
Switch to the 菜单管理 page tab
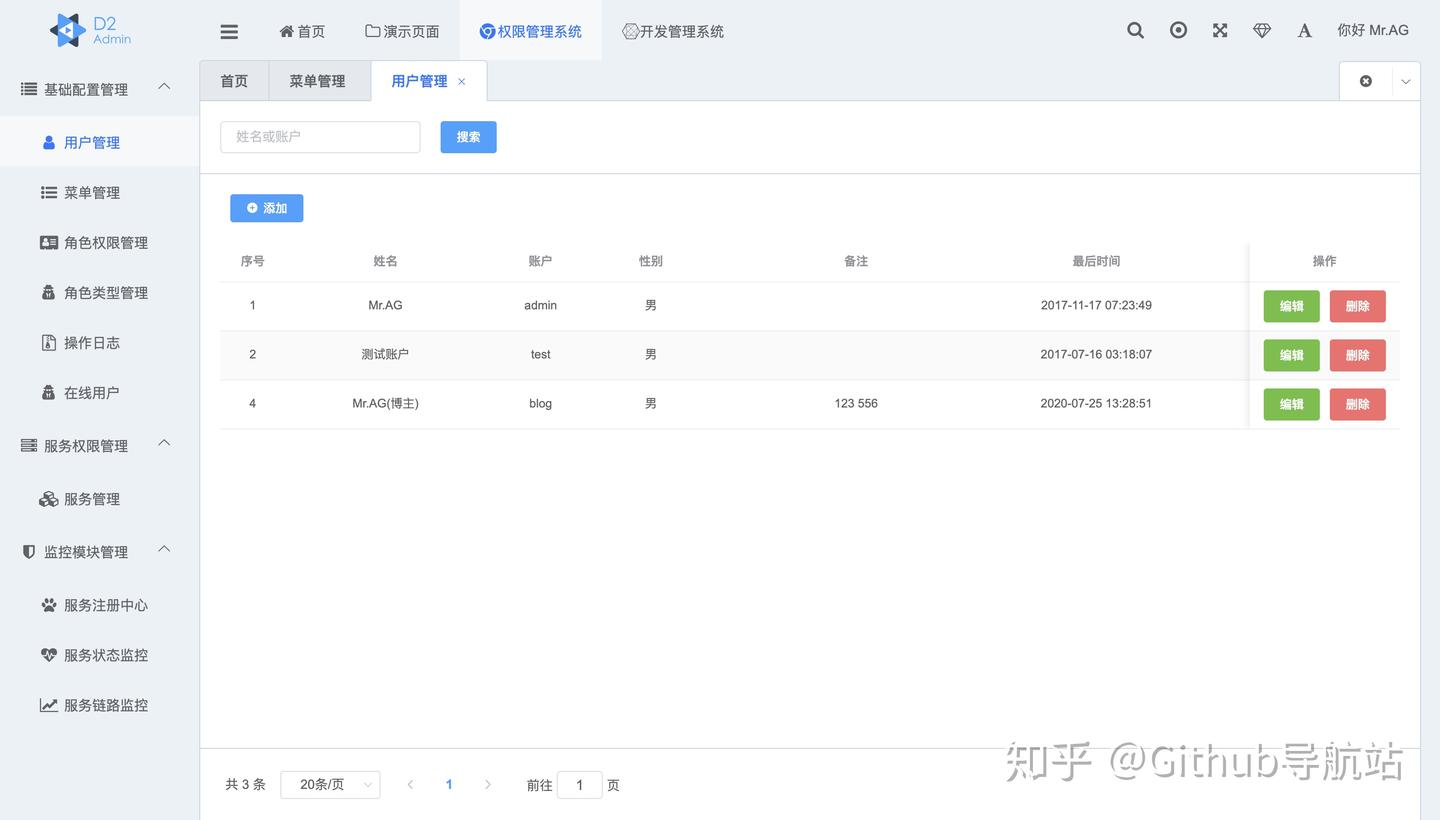(318, 81)
